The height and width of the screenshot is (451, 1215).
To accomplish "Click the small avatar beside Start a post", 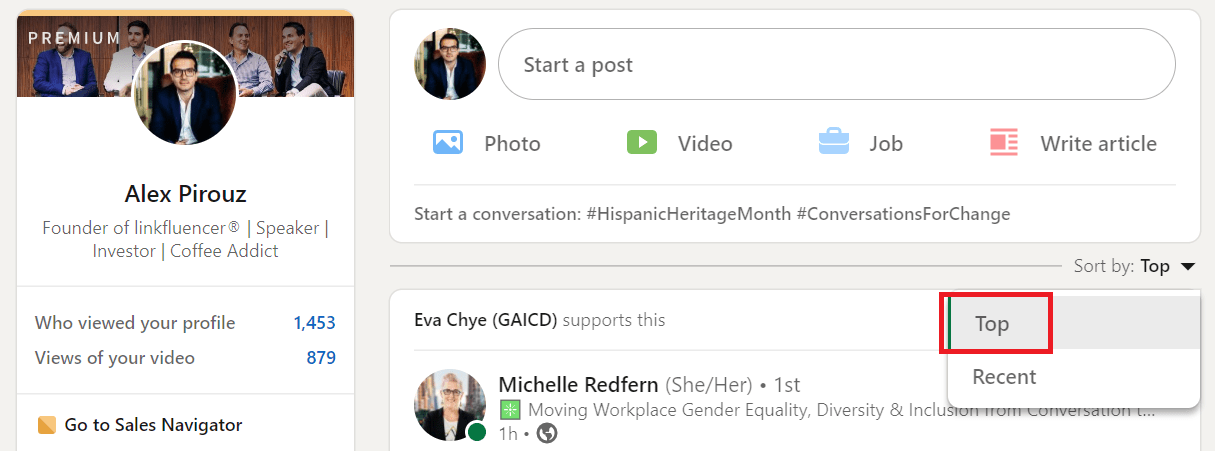I will tap(450, 64).
